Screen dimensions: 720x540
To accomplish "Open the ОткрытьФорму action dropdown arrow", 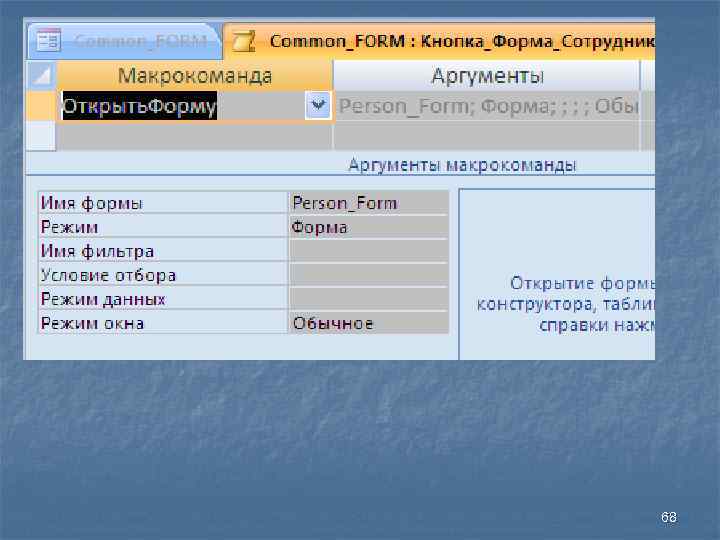I will (x=317, y=106).
